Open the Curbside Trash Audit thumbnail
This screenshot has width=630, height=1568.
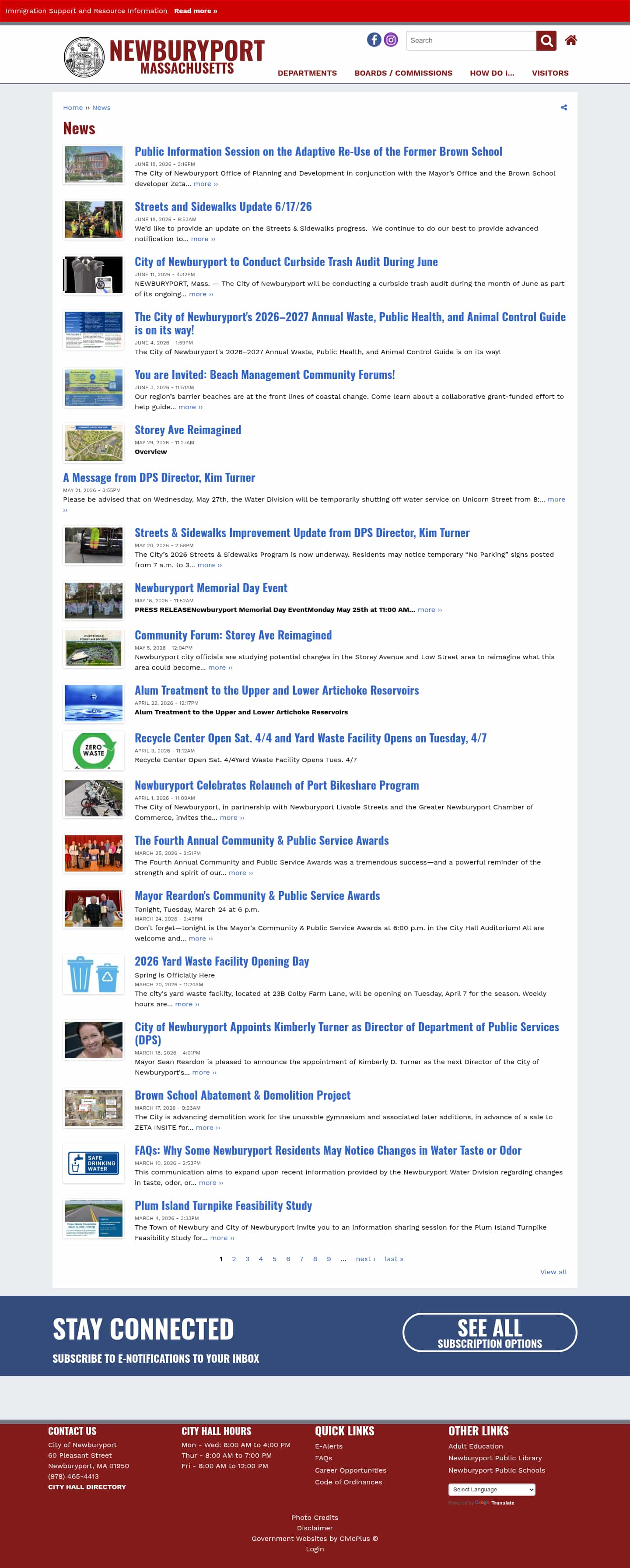click(94, 274)
